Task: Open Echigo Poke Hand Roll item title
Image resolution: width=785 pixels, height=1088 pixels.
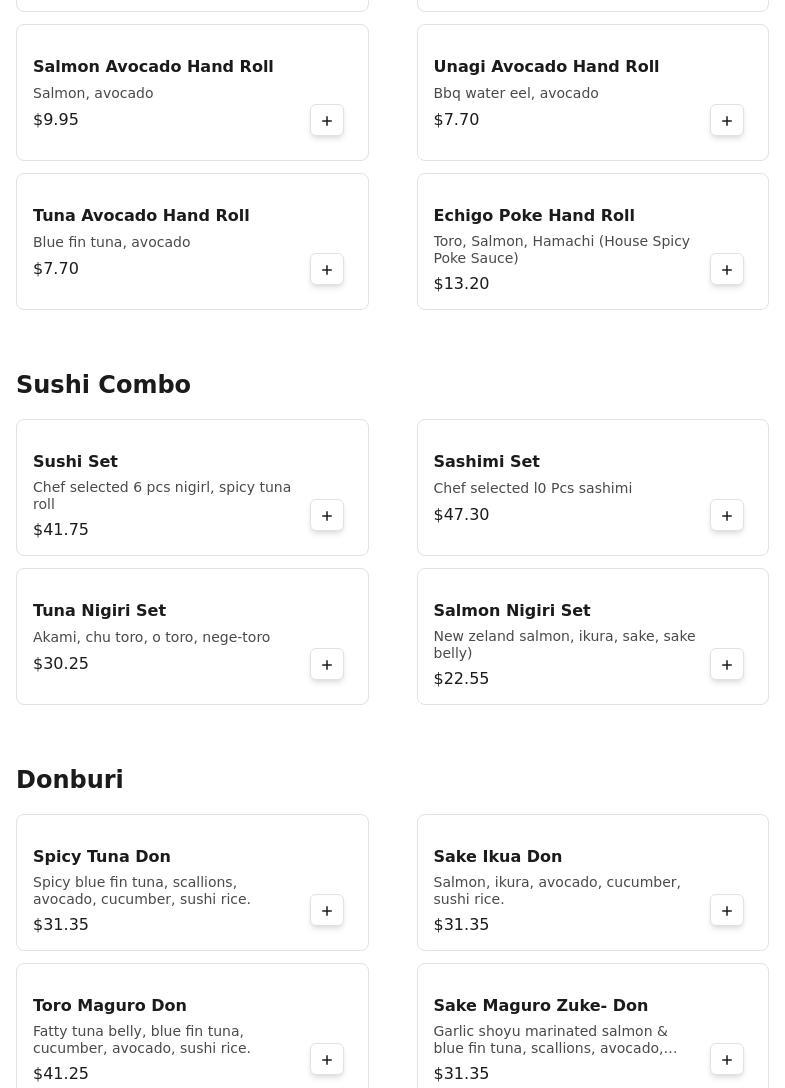Action: pos(533,215)
